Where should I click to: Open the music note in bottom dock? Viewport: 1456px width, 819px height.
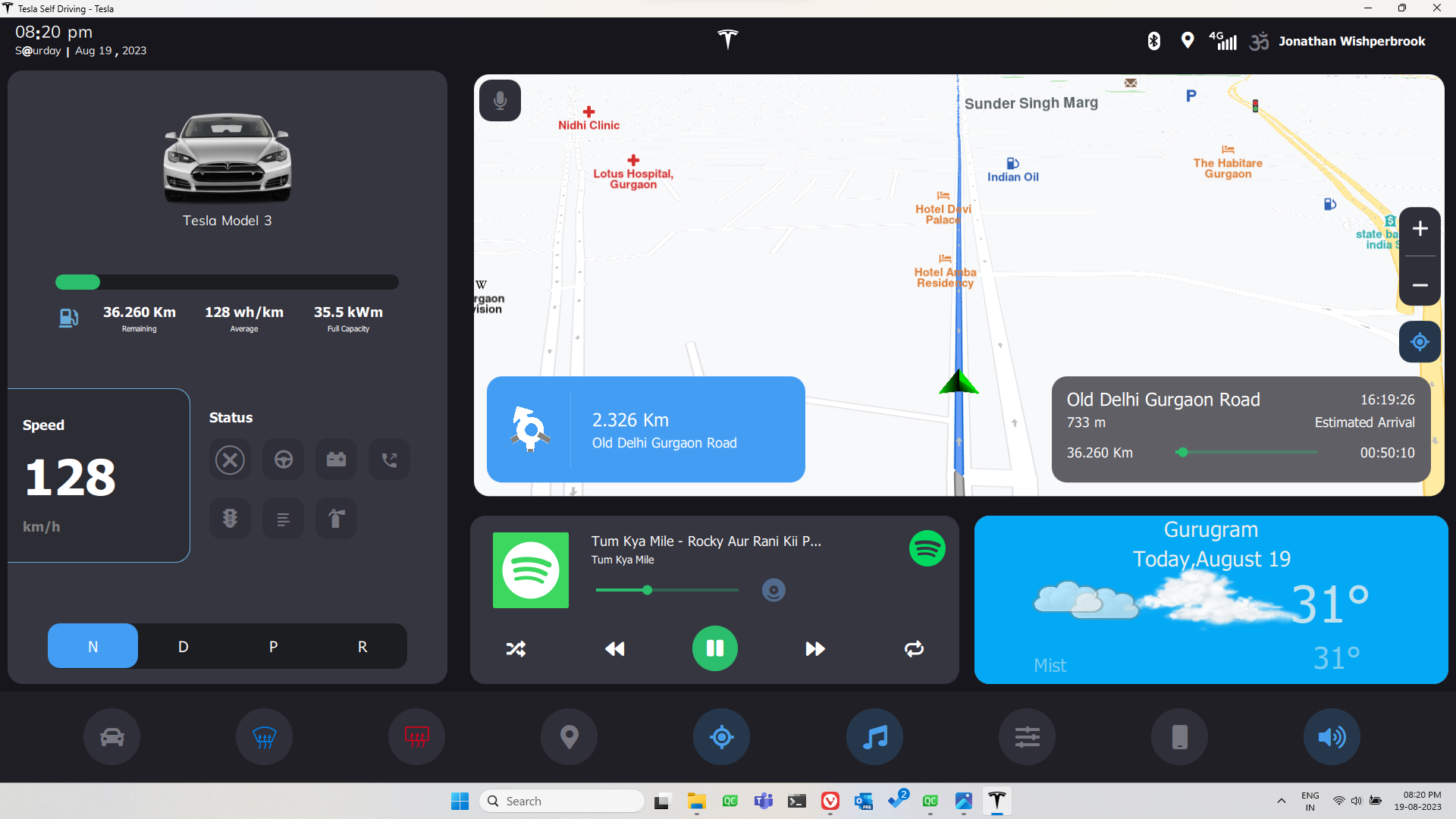[874, 736]
